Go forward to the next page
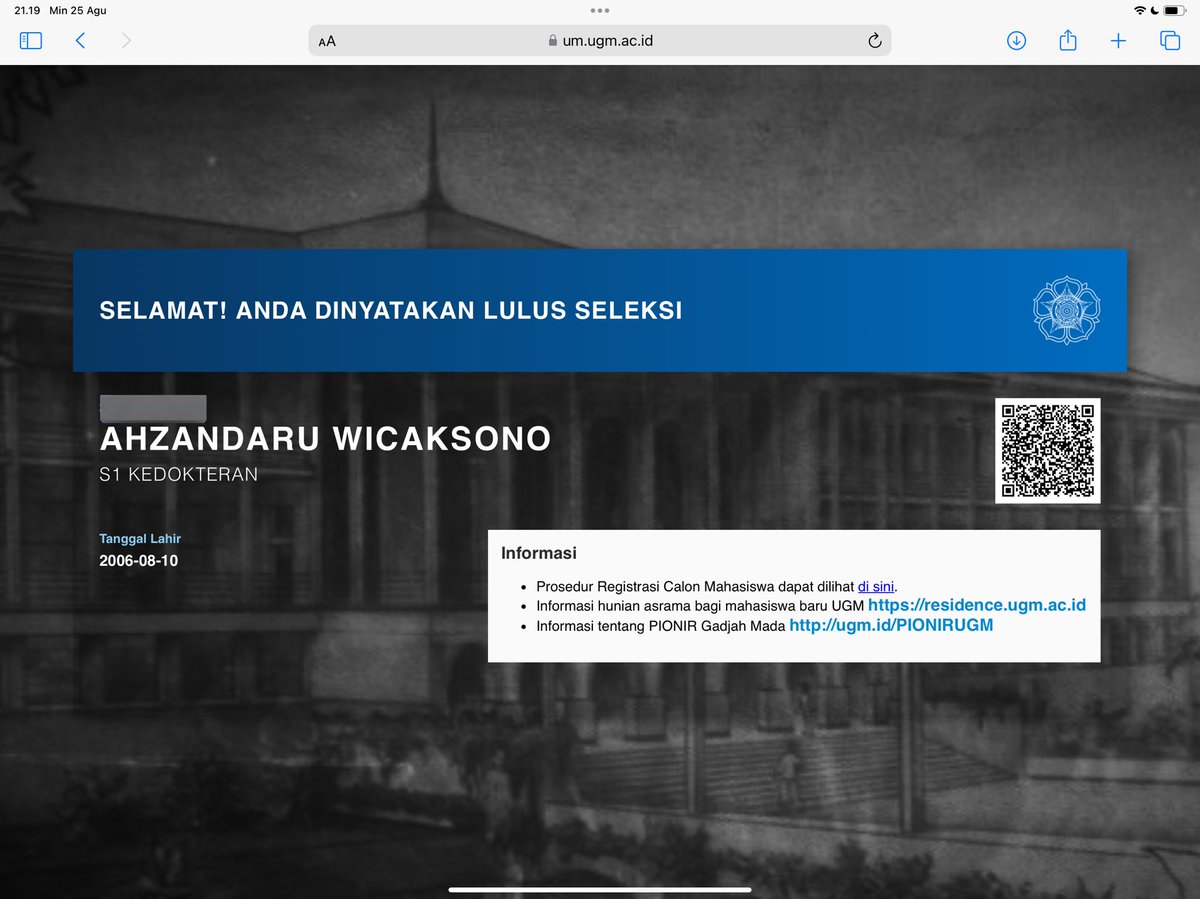 point(126,41)
